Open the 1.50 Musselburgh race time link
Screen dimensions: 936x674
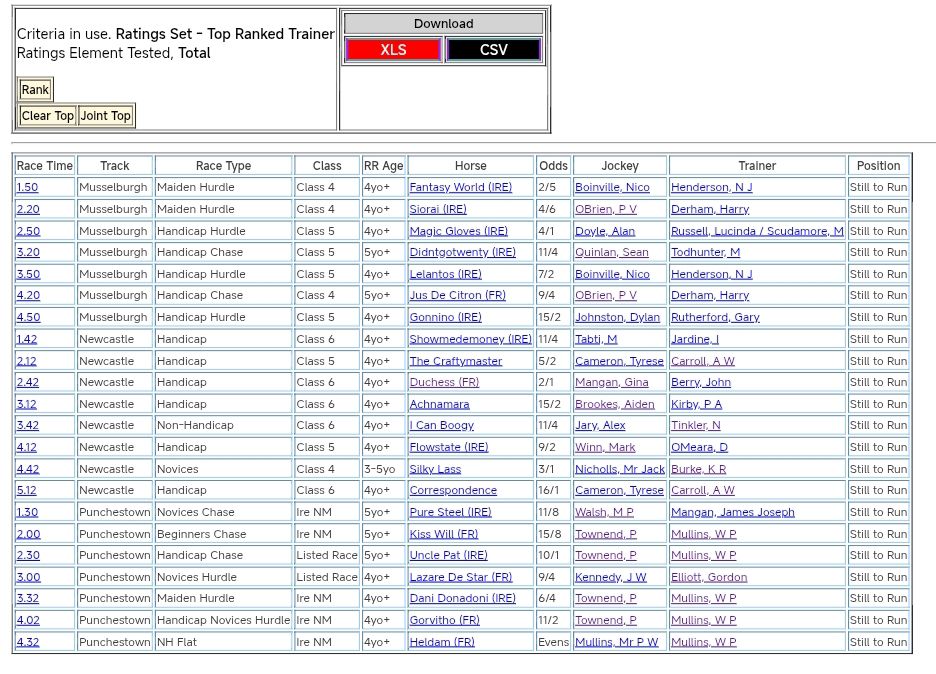click(x=28, y=188)
